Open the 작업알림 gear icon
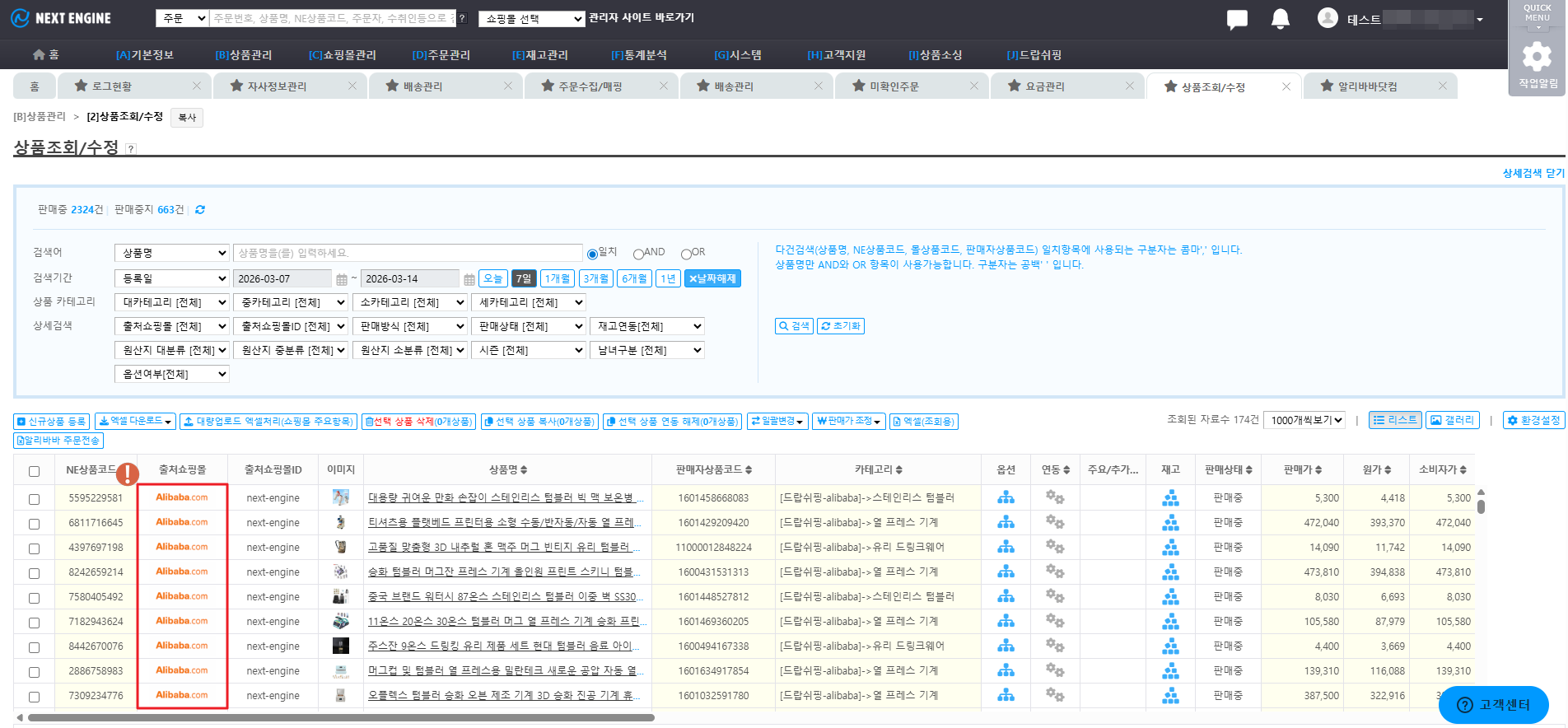Image resolution: width=1568 pixels, height=728 pixels. point(1537,57)
